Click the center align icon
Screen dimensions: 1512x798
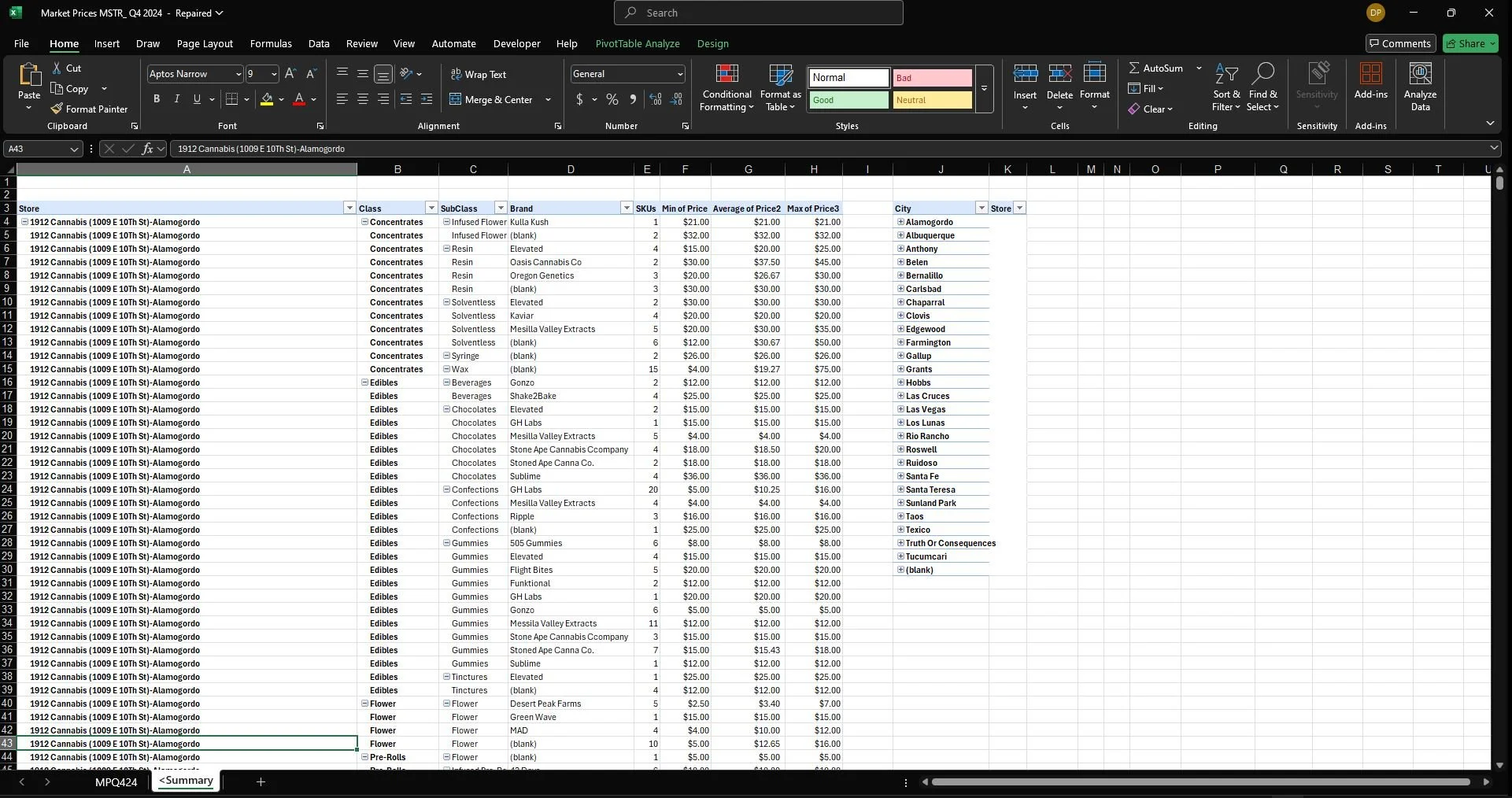(x=363, y=99)
